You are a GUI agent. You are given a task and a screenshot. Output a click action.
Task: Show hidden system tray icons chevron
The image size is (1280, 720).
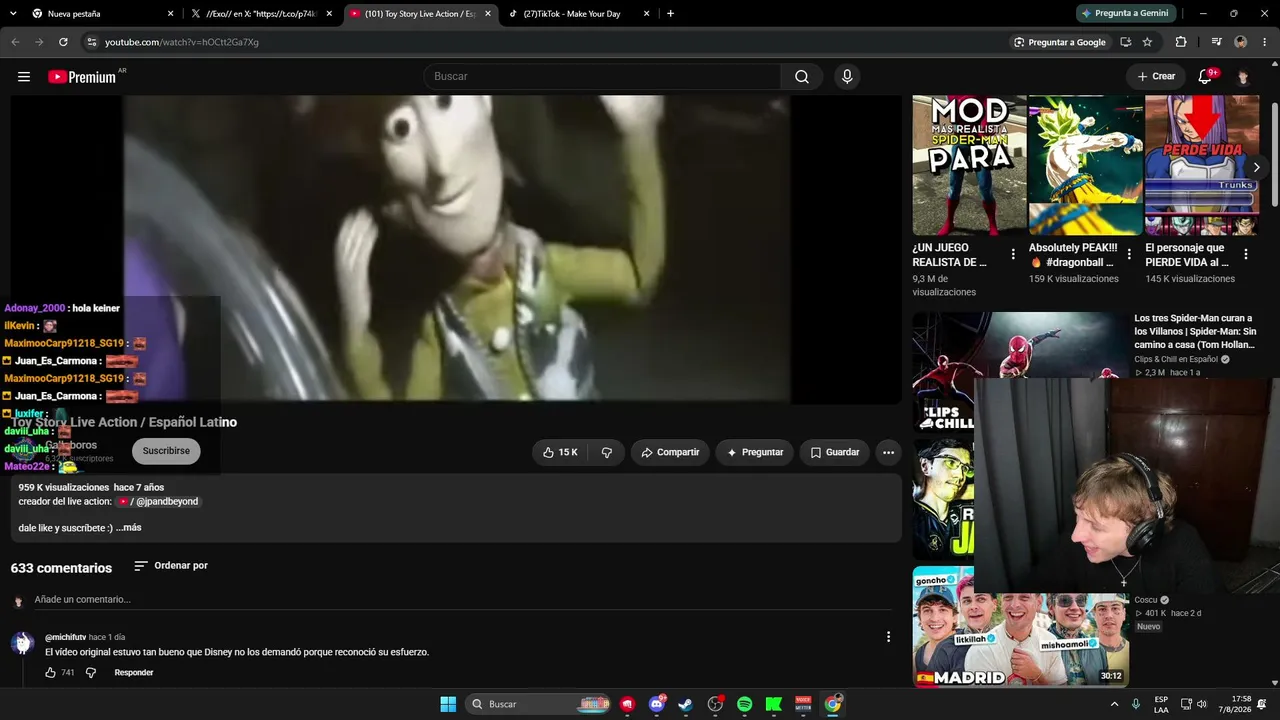tap(1114, 704)
